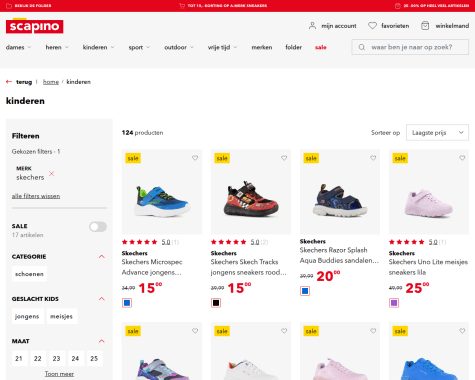
Task: Expand the outdoor menu
Action: click(x=179, y=47)
